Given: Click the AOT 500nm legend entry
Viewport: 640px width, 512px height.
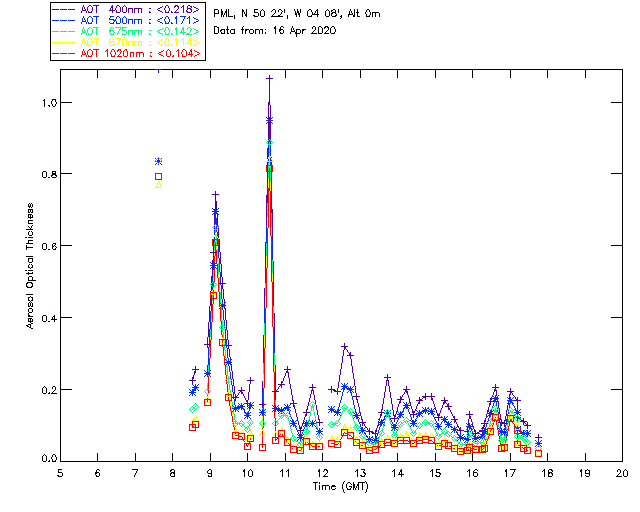Looking at the screenshot, I should (127, 20).
